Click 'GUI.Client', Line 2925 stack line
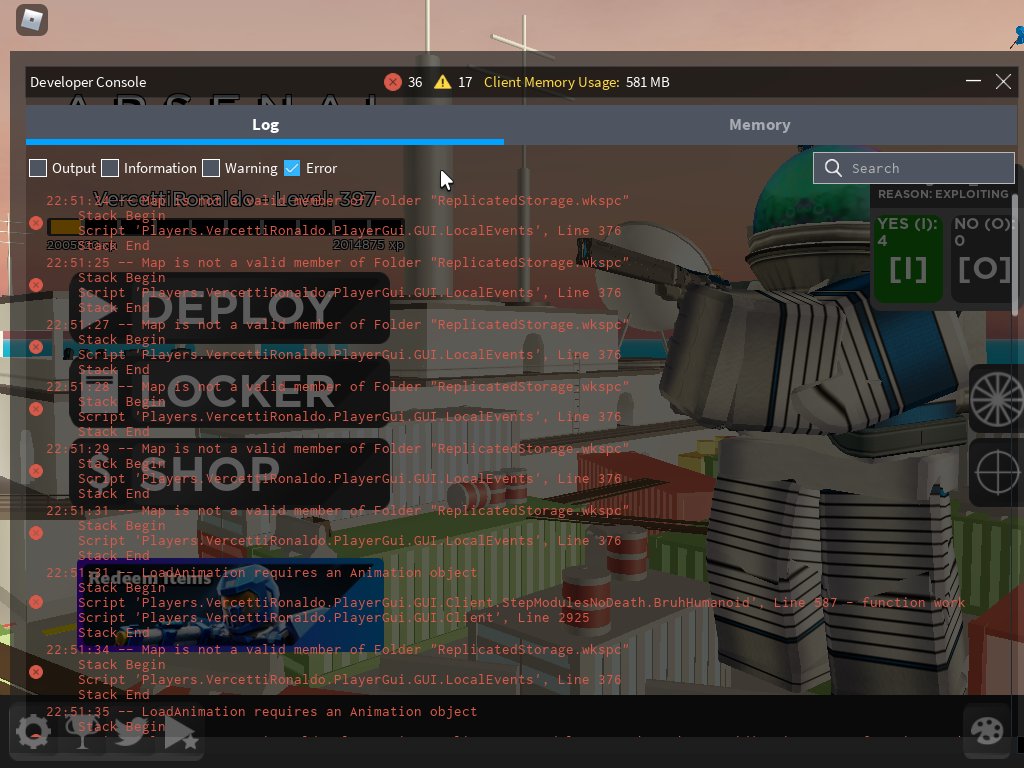The image size is (1024, 768). click(333, 618)
